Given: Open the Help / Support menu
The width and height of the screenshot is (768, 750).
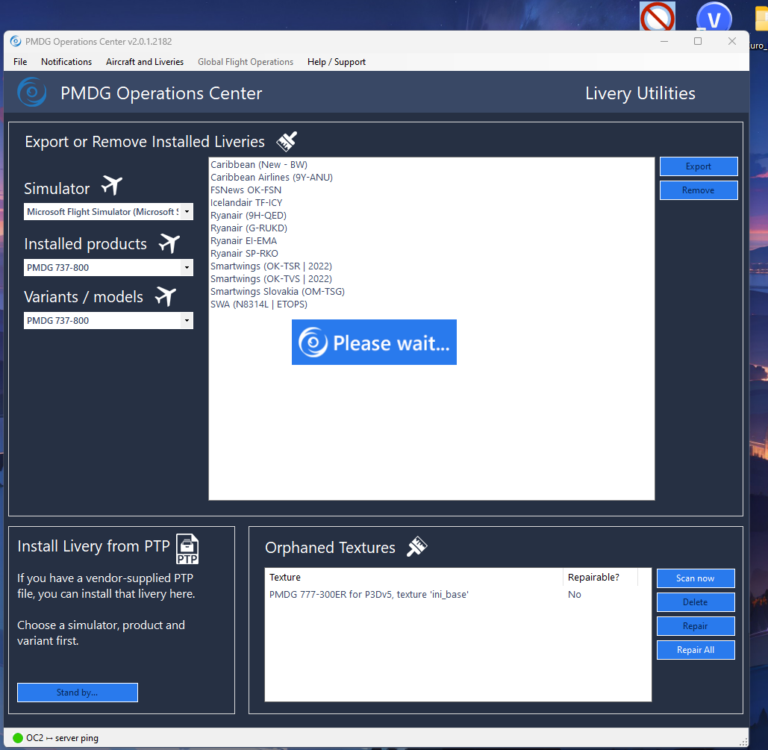Looking at the screenshot, I should click(336, 62).
